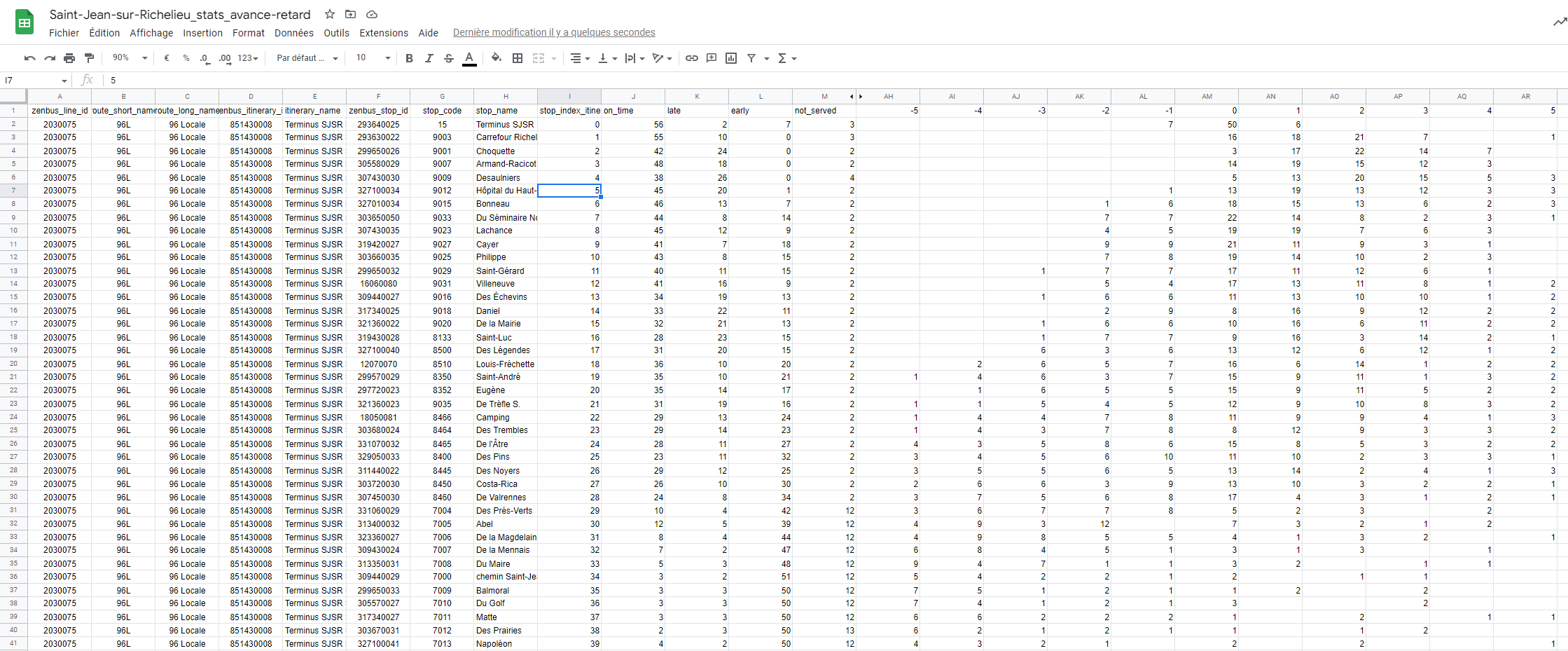Select cell 'Hôpital du Haut-' in row 7
This screenshot has width=1568, height=651.
[x=506, y=191]
